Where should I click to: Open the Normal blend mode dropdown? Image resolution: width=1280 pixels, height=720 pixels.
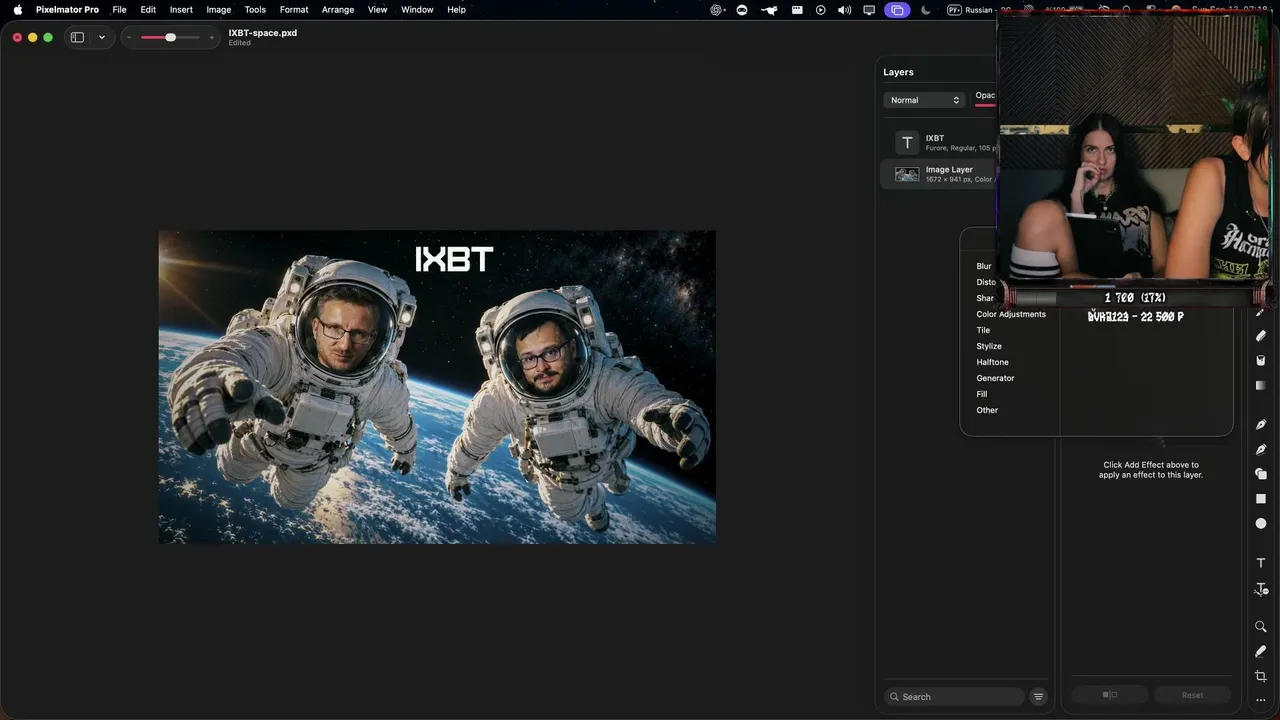[925, 100]
